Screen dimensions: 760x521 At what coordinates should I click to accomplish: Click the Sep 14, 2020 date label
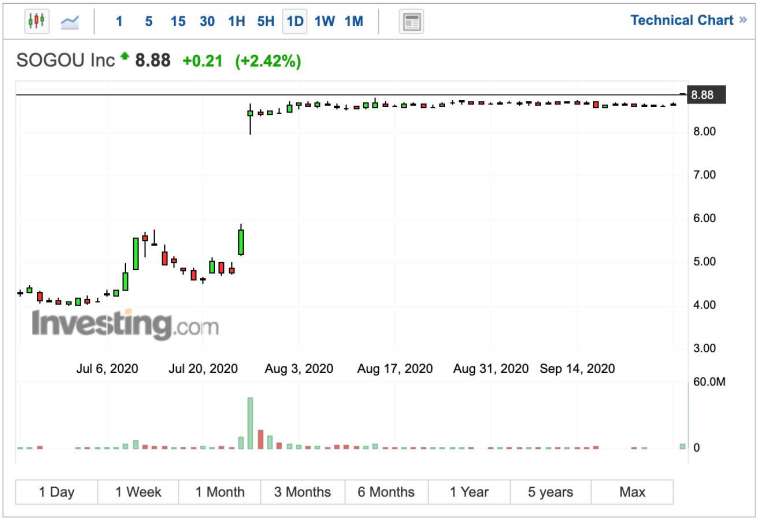[577, 369]
